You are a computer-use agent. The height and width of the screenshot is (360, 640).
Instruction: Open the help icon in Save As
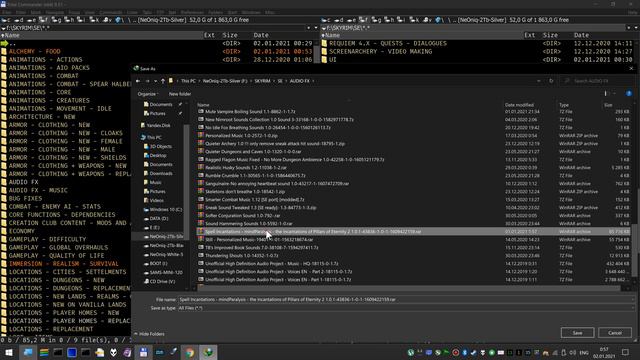629,93
